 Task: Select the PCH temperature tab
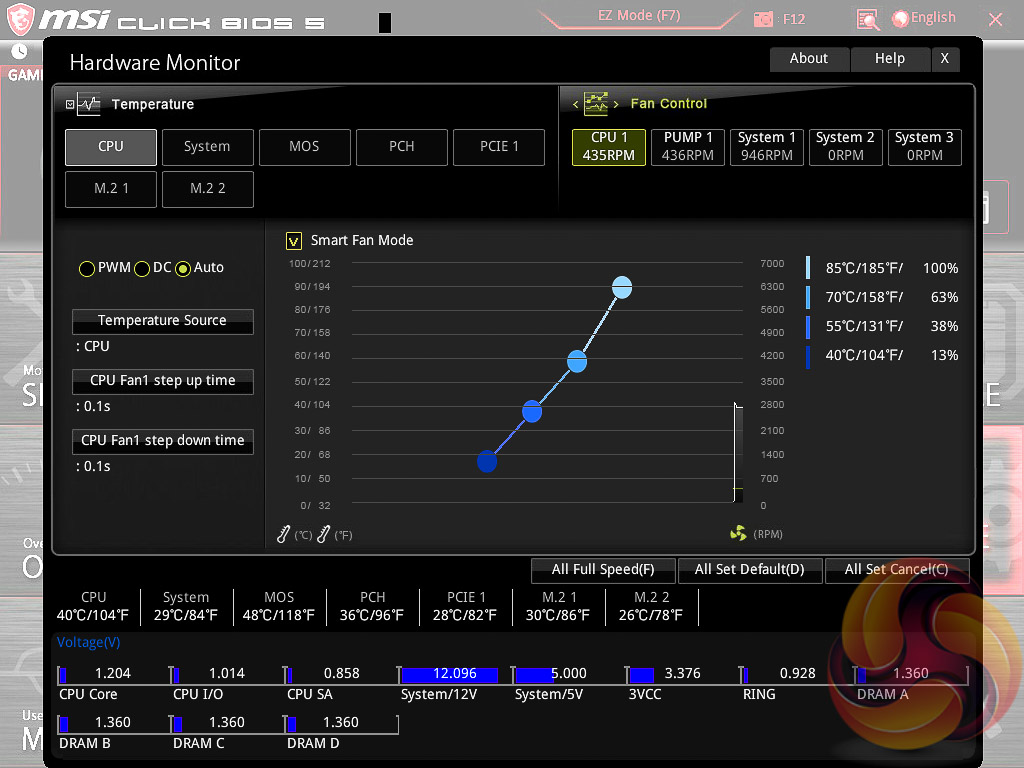point(402,147)
